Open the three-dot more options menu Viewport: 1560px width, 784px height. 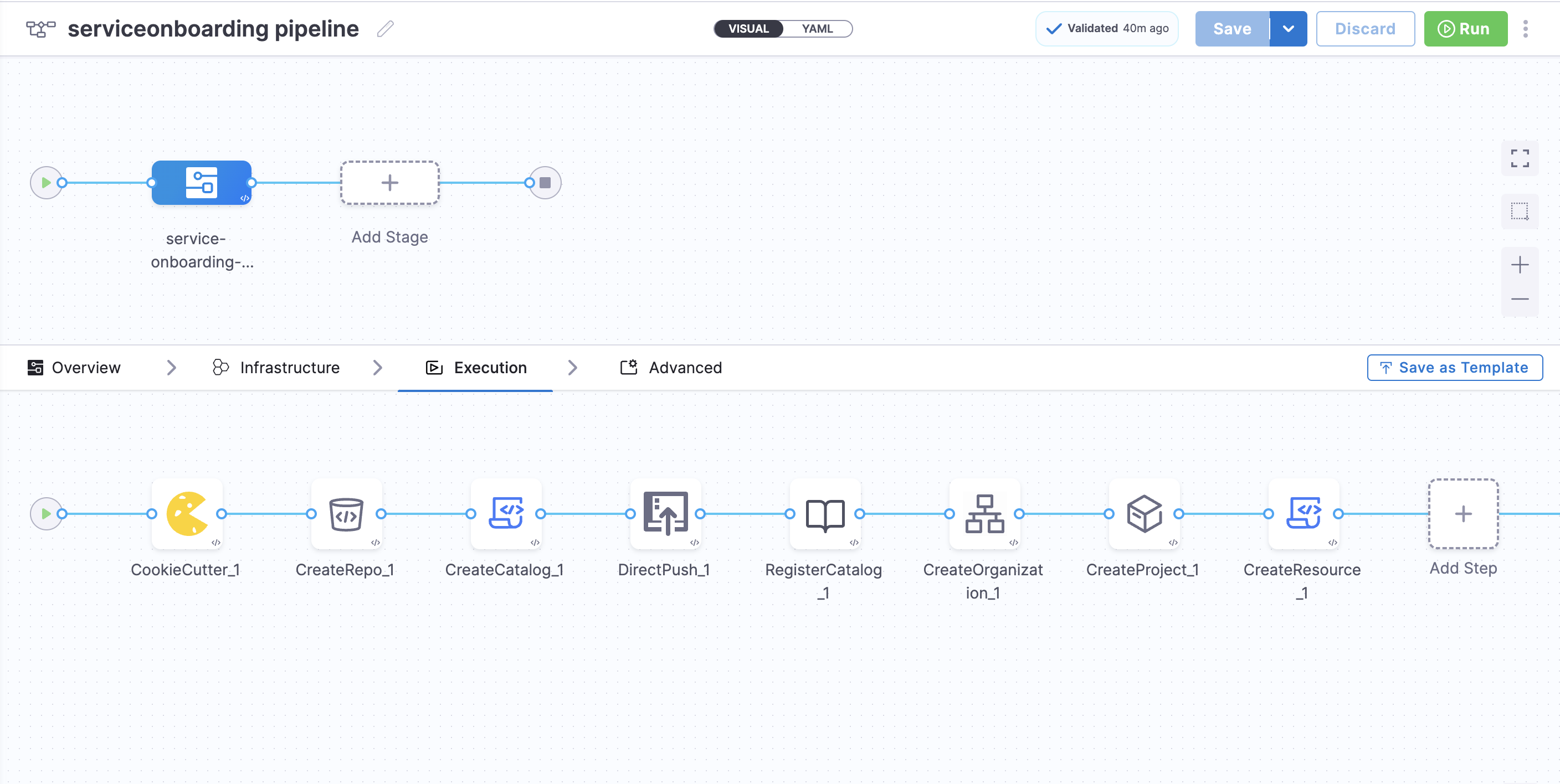(1526, 28)
